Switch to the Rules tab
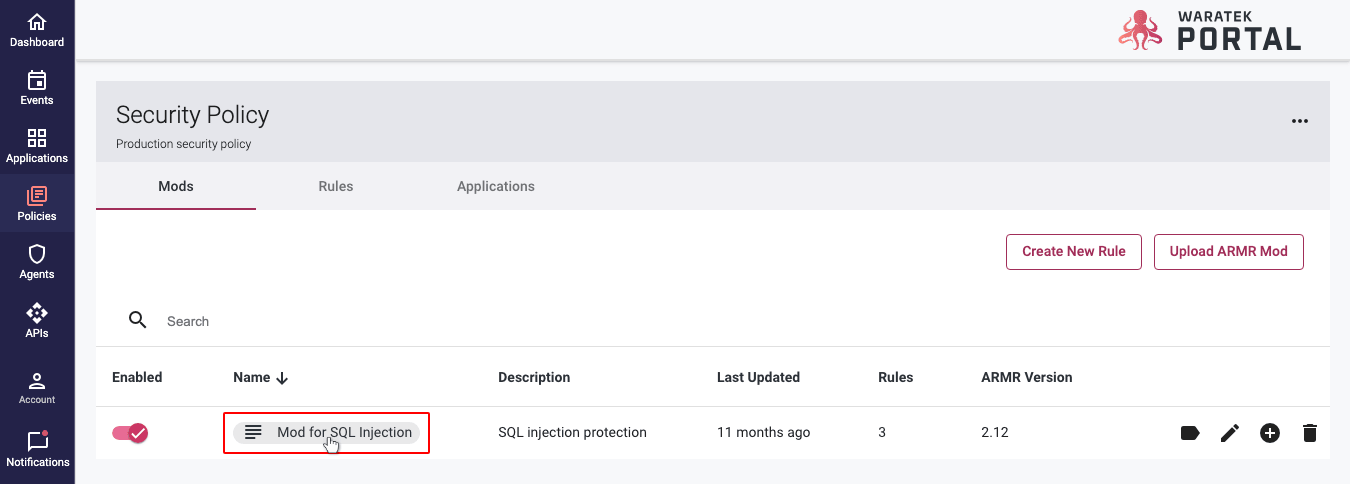 pyautogui.click(x=335, y=186)
